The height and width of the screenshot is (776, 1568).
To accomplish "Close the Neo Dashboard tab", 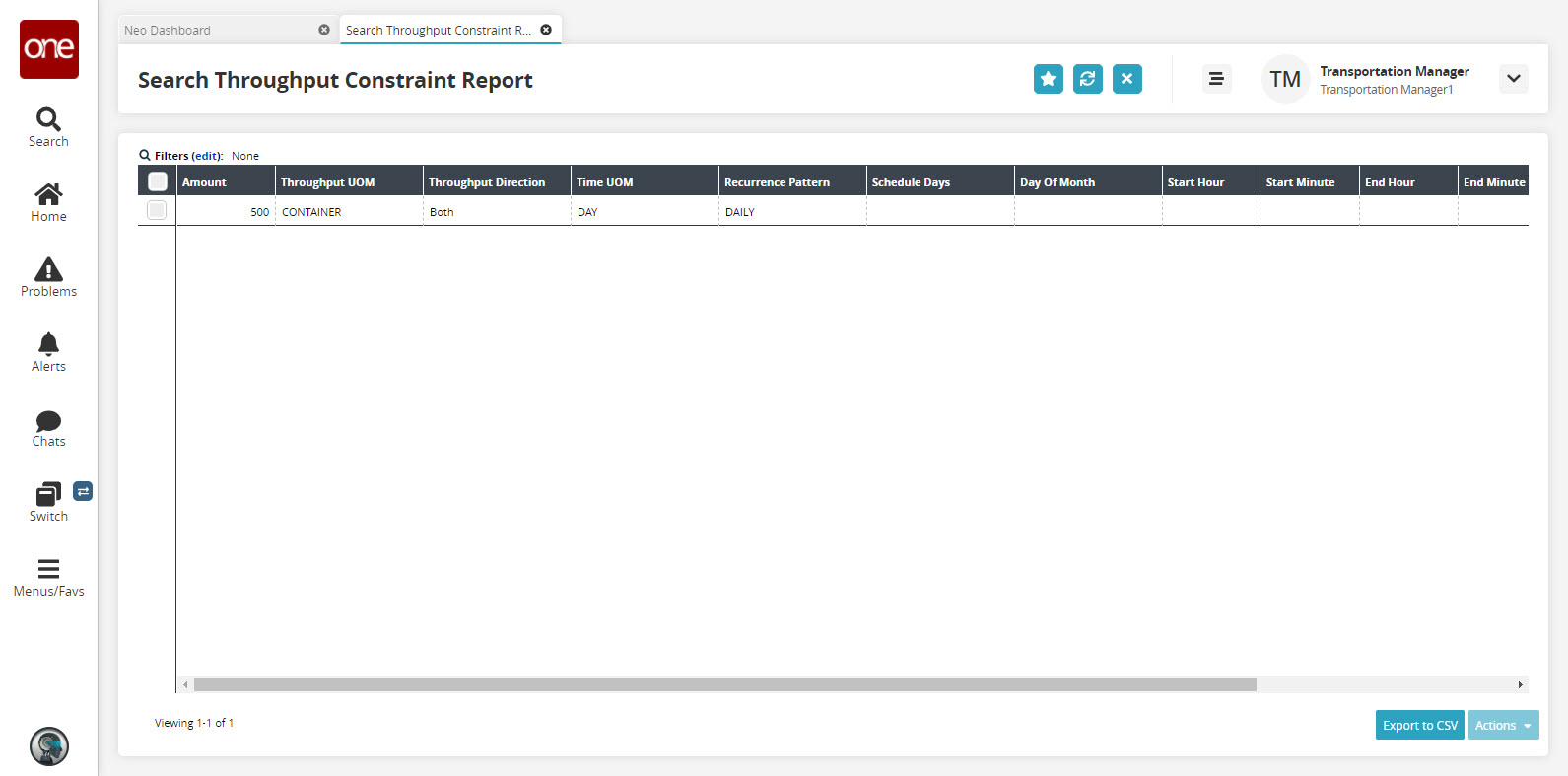I will [x=324, y=30].
